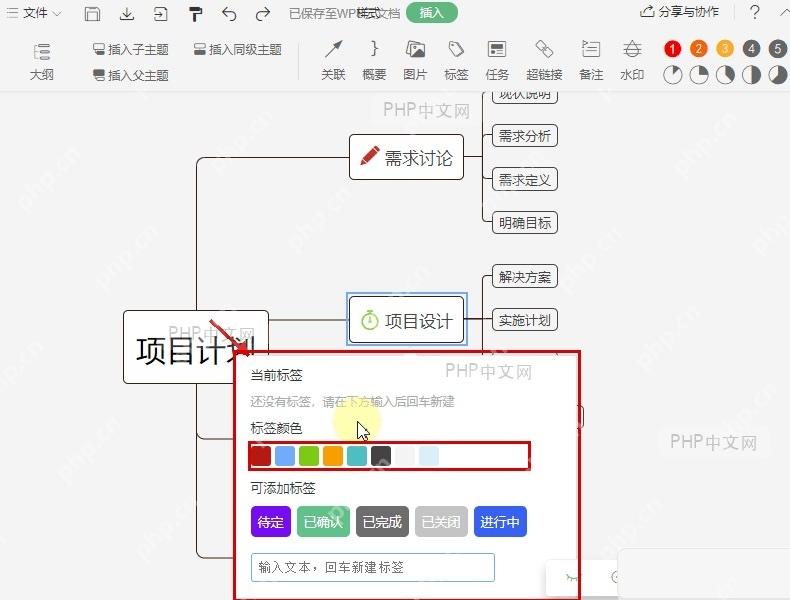Image resolution: width=790 pixels, height=600 pixels.
Task: Pick the teal tag color
Action: (x=357, y=456)
